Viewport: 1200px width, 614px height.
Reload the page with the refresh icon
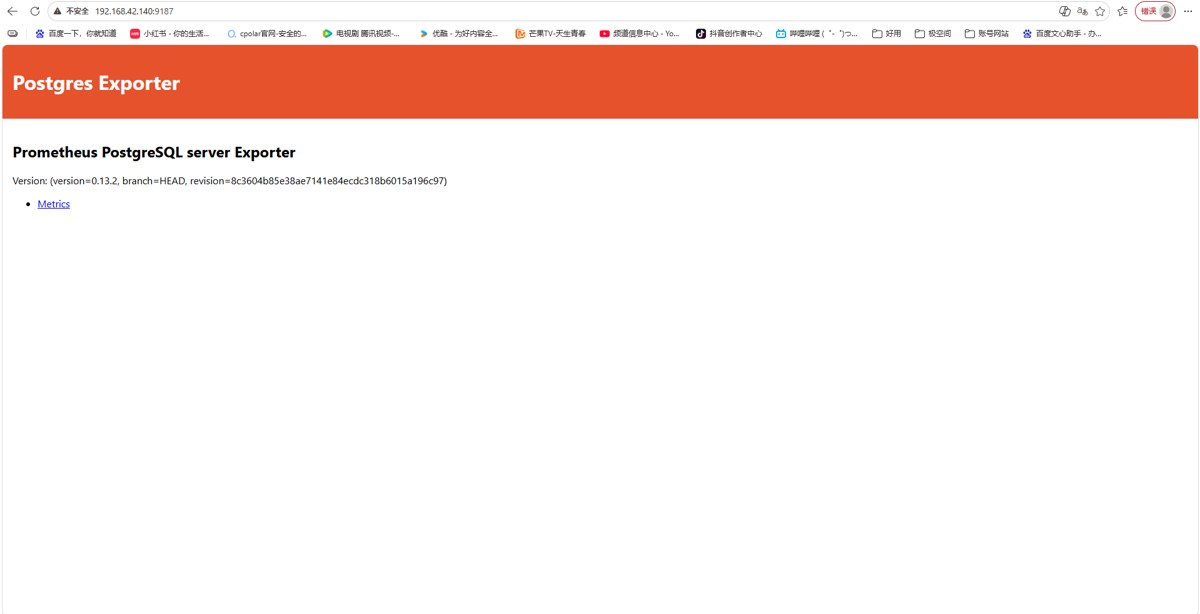(x=35, y=11)
